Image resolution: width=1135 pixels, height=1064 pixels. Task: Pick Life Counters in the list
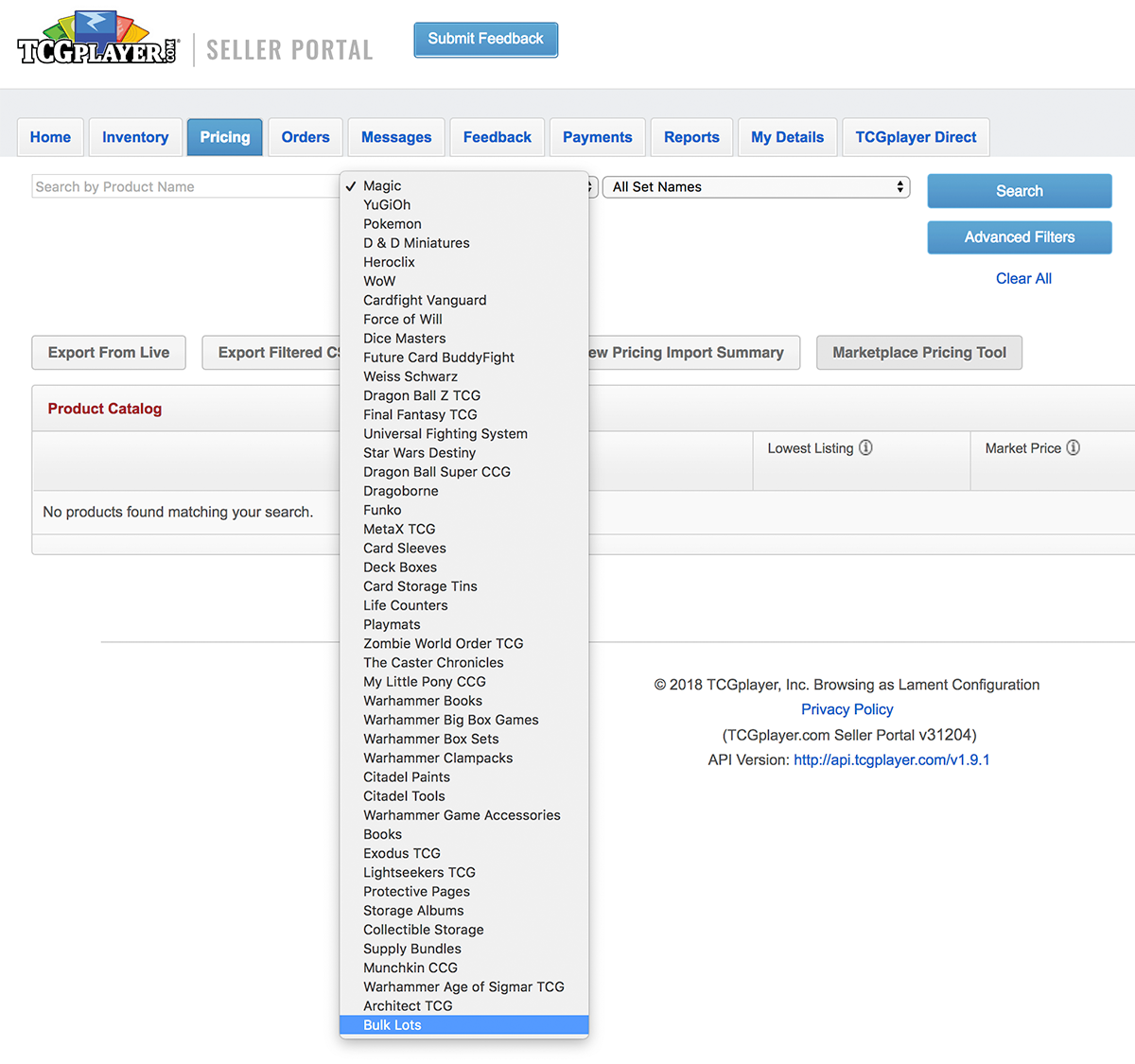pyautogui.click(x=464, y=605)
